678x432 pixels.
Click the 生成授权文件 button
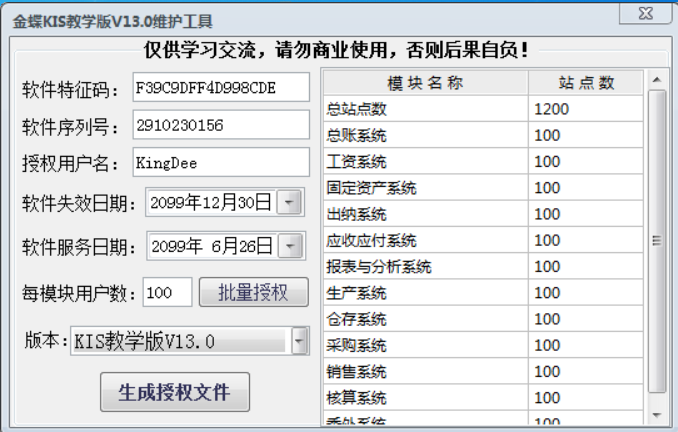(x=175, y=392)
